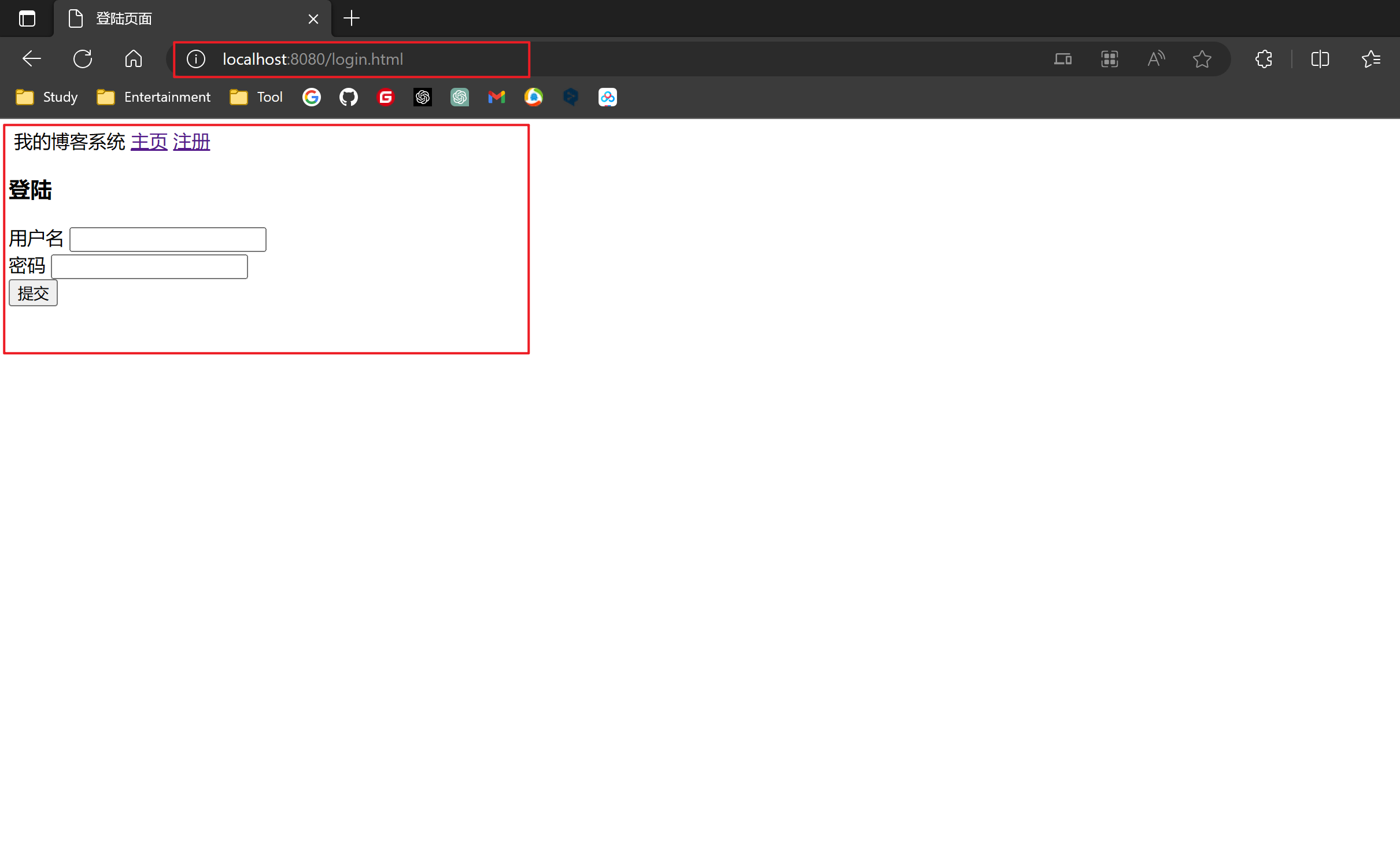Open Gmail bookmark shortcut

tap(496, 97)
